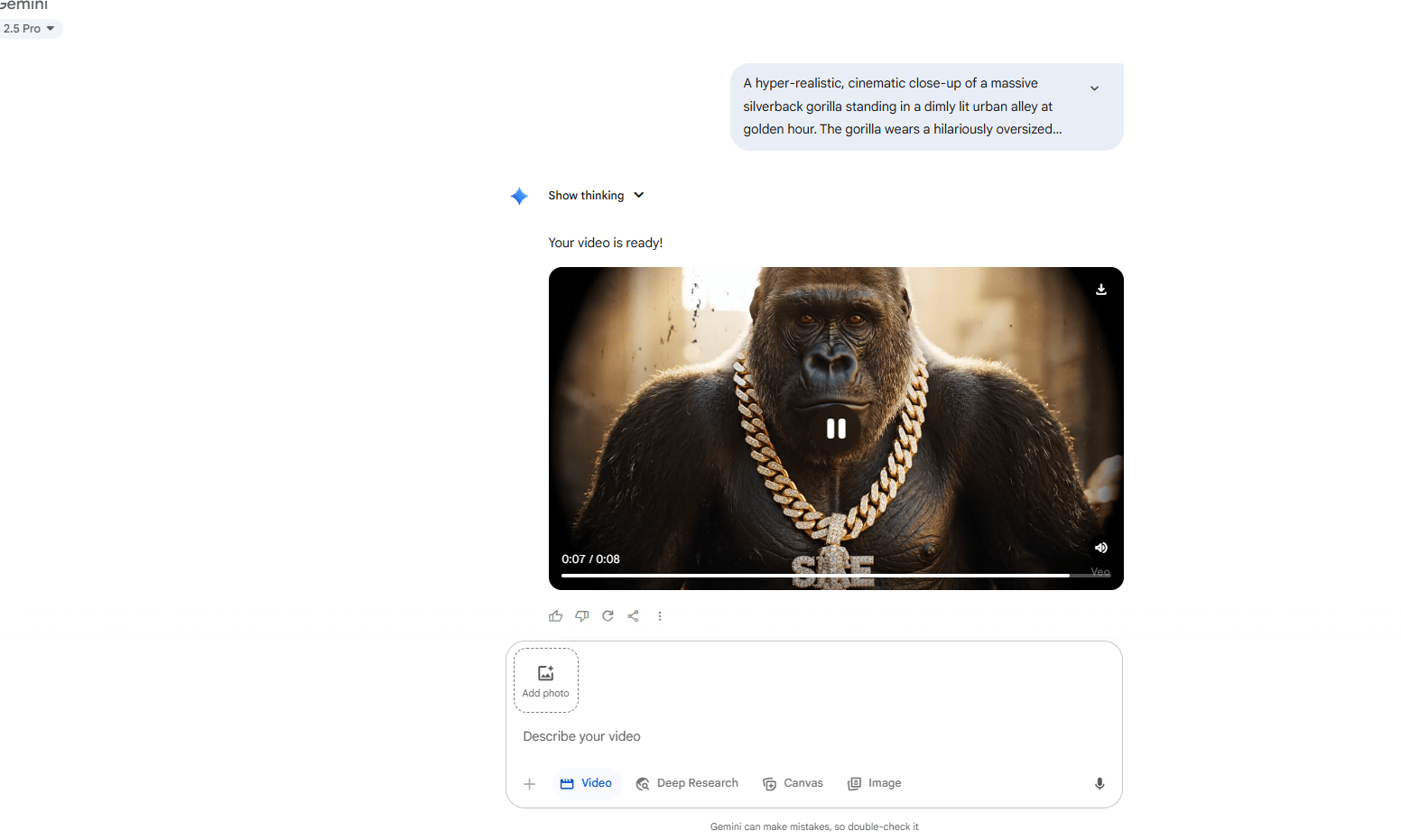Select the Canvas tool
Image resolution: width=1401 pixels, height=840 pixels.
click(x=793, y=783)
